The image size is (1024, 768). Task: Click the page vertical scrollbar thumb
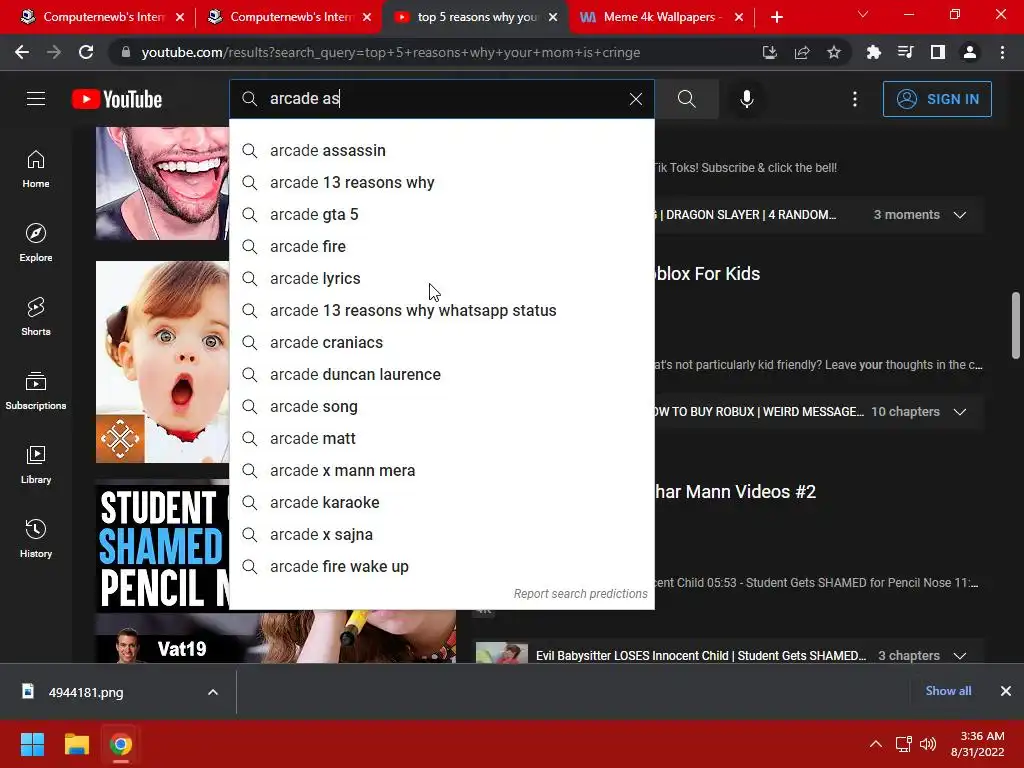click(x=1016, y=325)
